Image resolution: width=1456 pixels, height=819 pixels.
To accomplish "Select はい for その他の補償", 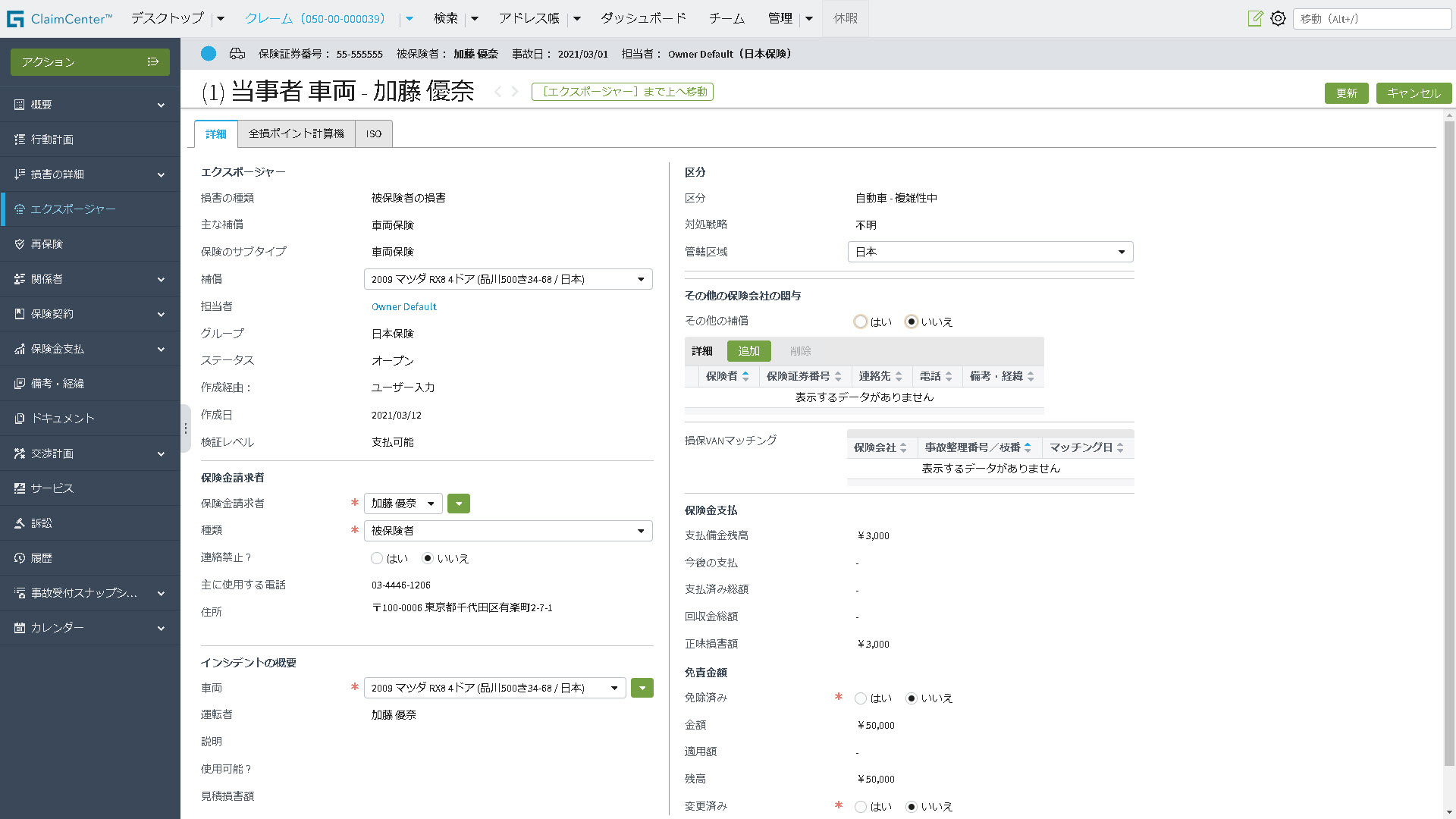I will coord(860,322).
